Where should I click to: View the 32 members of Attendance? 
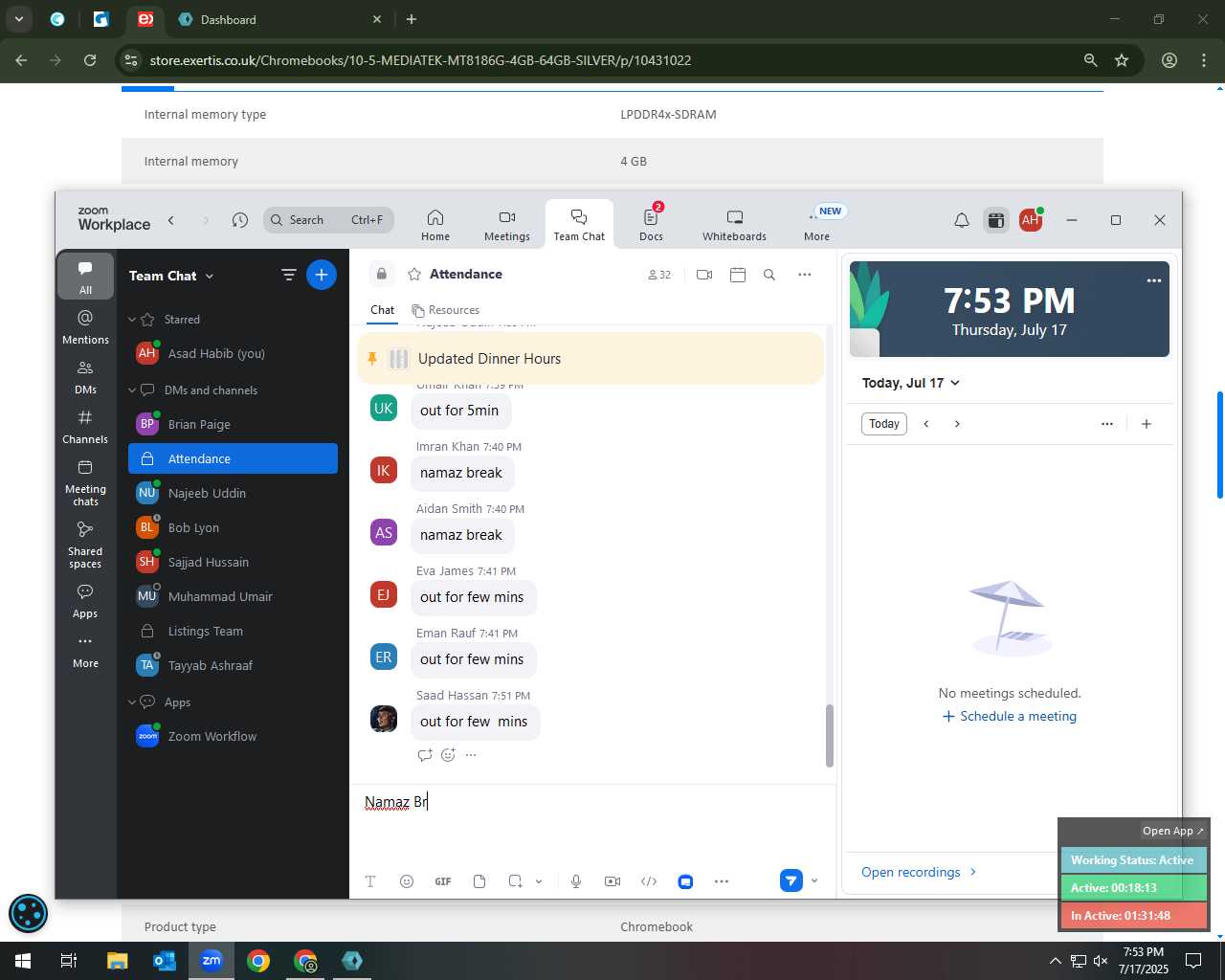tap(659, 275)
